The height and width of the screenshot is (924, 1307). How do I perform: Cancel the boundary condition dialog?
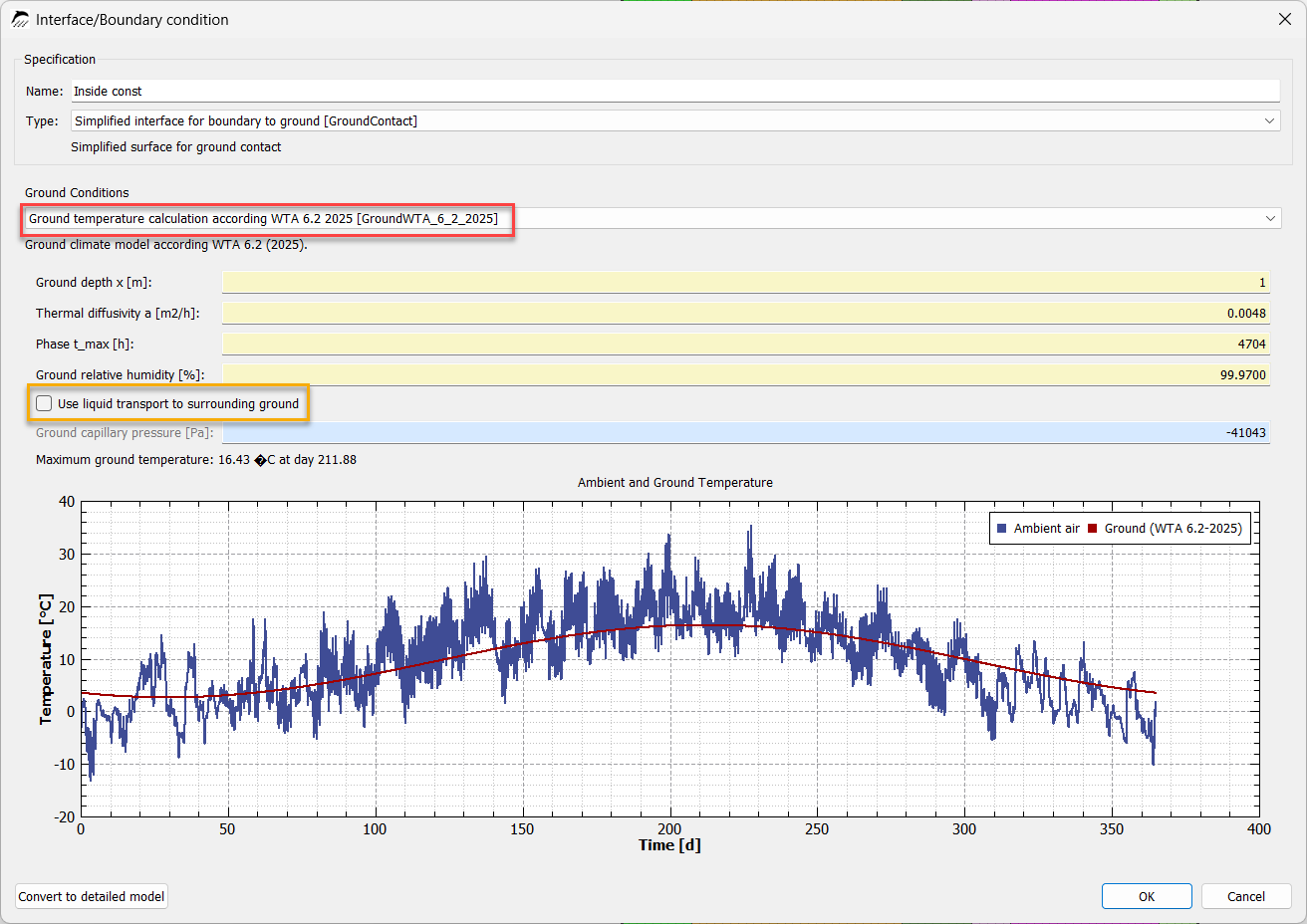coord(1246,896)
